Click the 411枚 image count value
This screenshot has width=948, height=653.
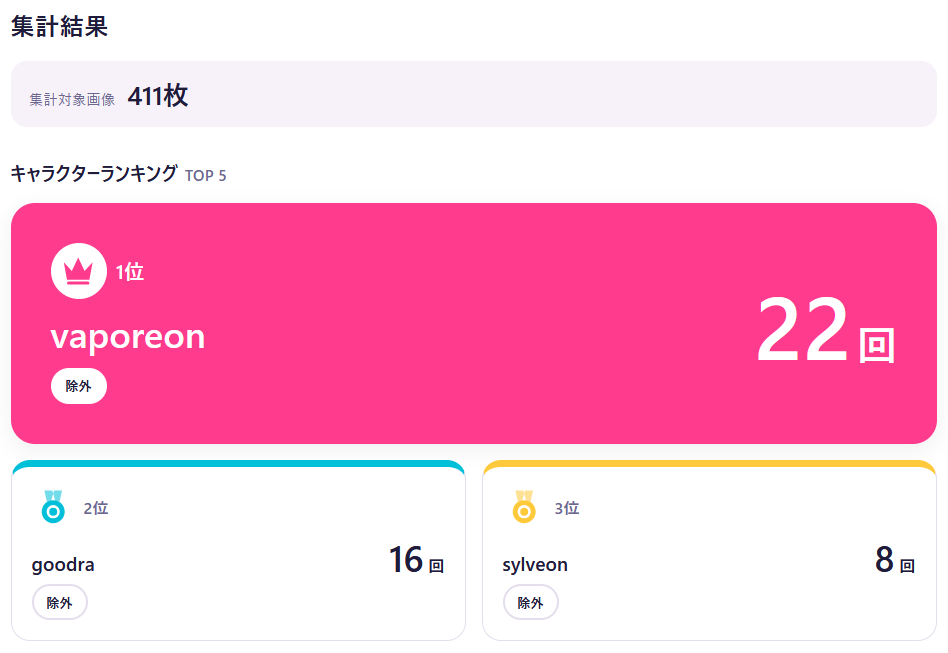tap(158, 96)
